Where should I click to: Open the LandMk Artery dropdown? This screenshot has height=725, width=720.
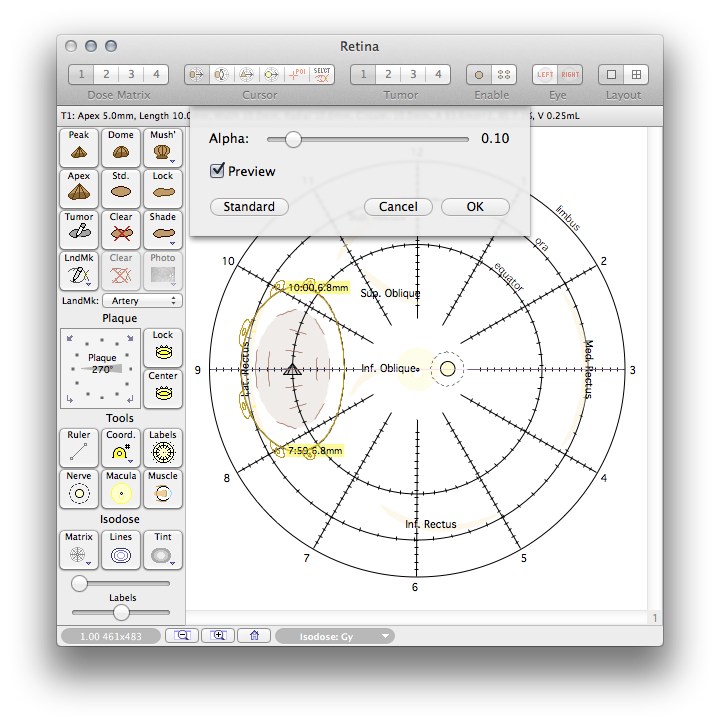pyautogui.click(x=142, y=301)
